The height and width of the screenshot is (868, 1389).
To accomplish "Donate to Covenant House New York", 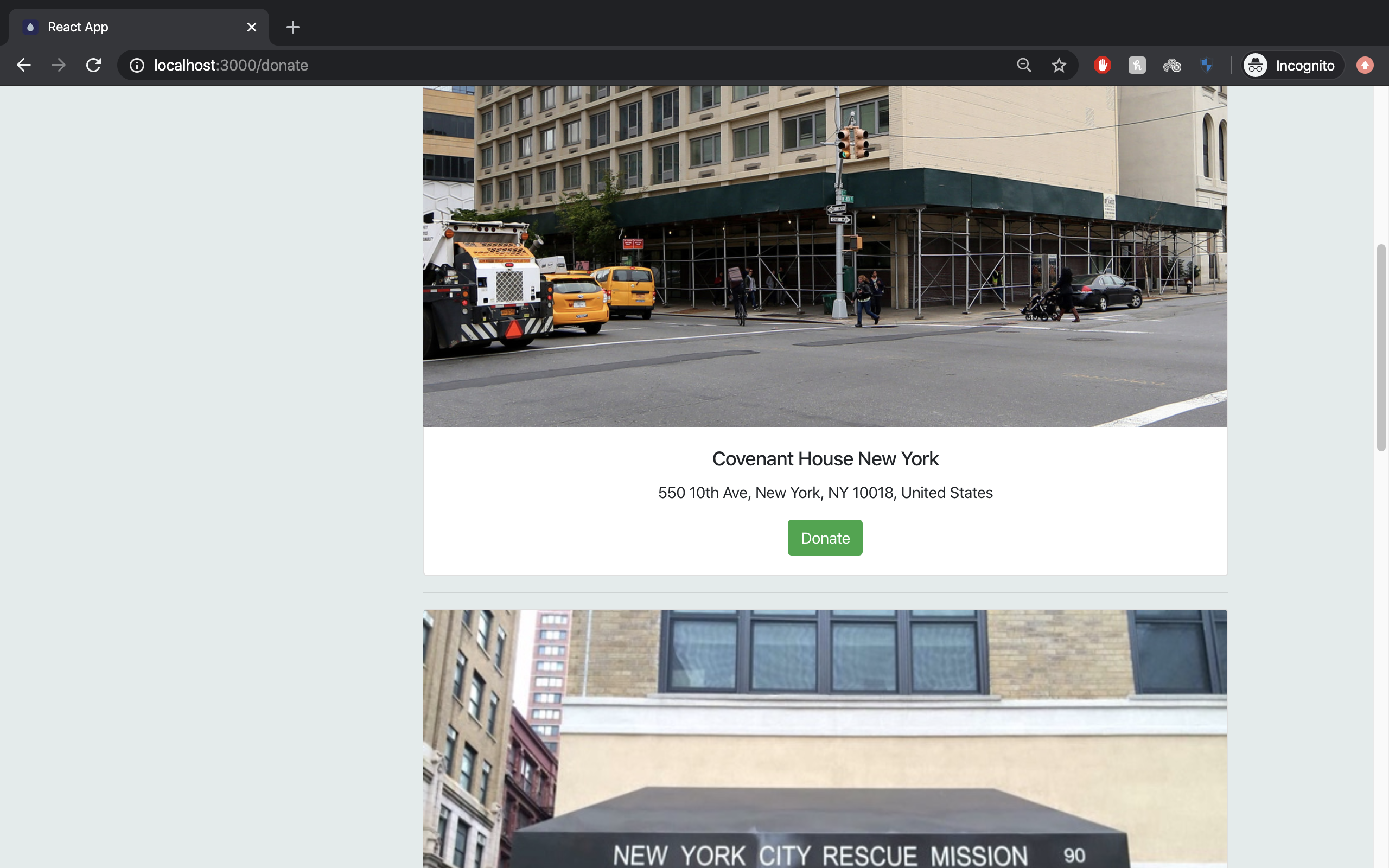I will click(x=825, y=538).
